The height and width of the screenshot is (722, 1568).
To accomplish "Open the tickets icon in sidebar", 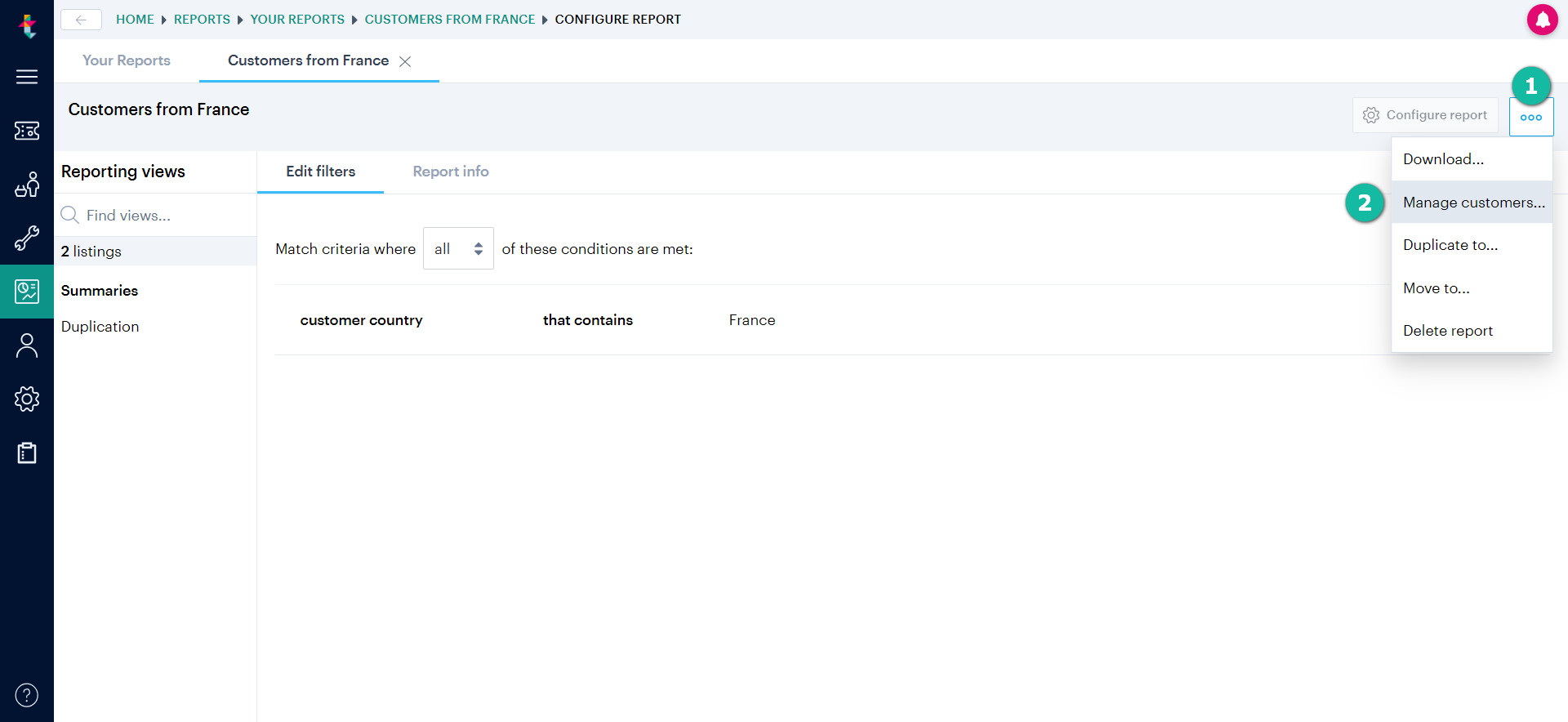I will point(27,131).
